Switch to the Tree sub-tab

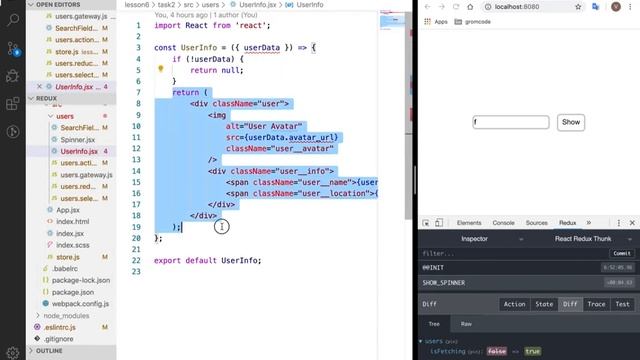434,324
